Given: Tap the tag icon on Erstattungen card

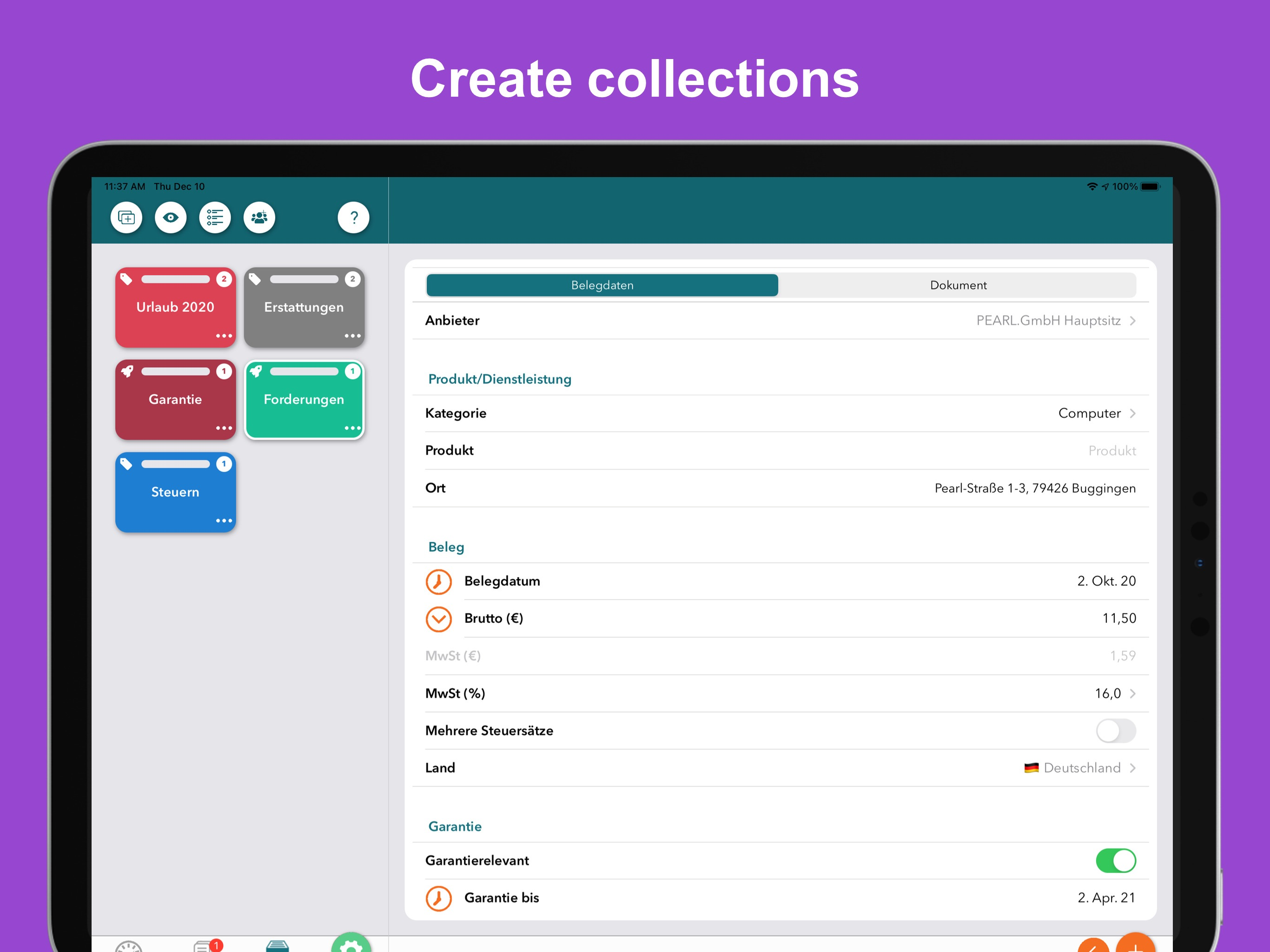Looking at the screenshot, I should pyautogui.click(x=255, y=280).
